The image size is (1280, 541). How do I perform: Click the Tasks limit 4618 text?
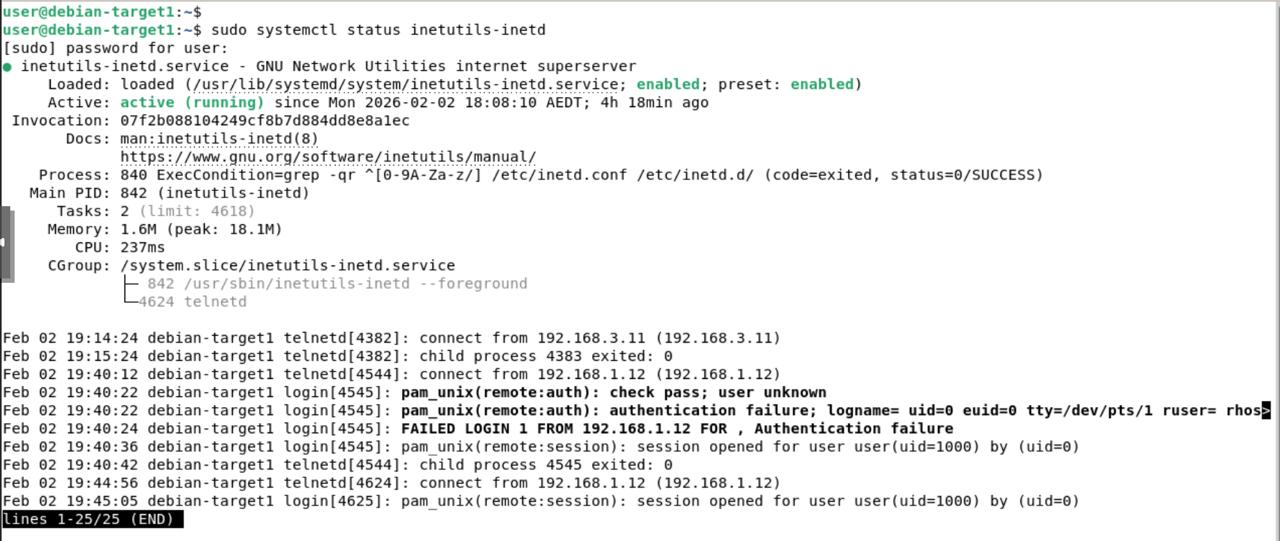[196, 211]
